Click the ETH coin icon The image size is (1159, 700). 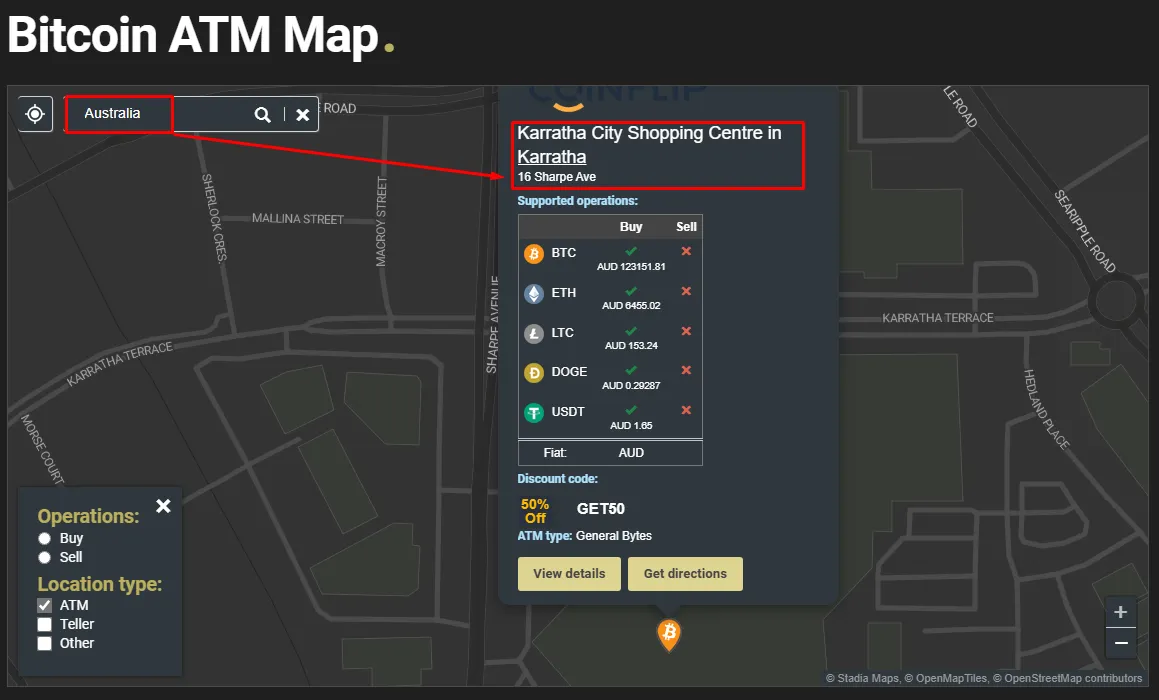coord(534,293)
